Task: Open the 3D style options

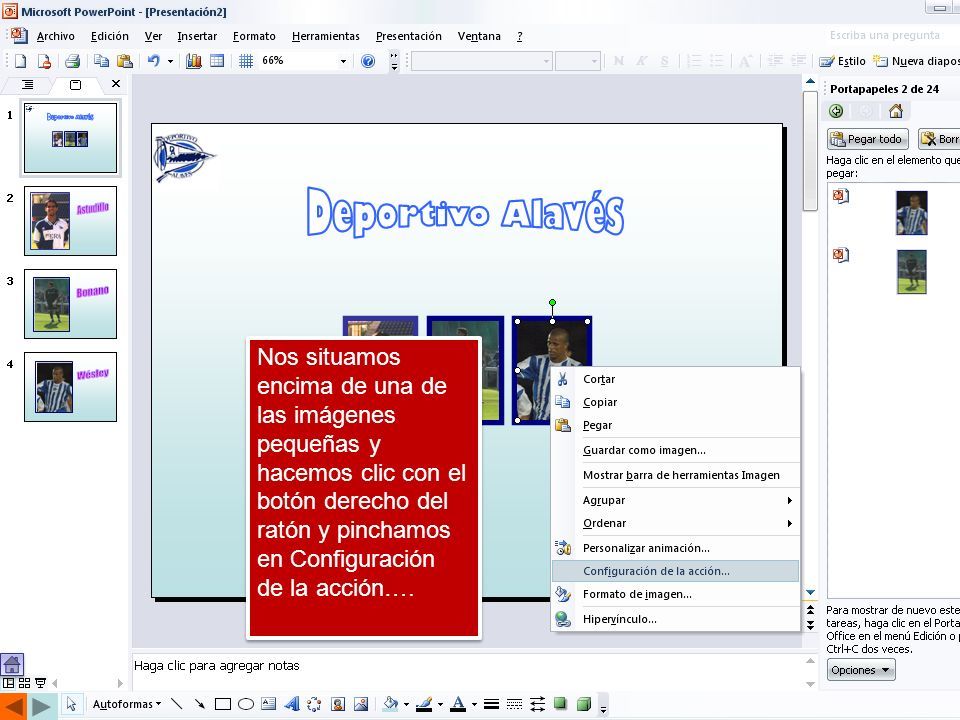Action: tap(583, 704)
